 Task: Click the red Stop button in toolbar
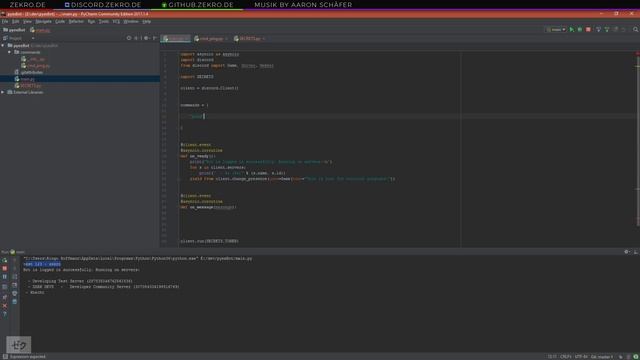click(588, 29)
